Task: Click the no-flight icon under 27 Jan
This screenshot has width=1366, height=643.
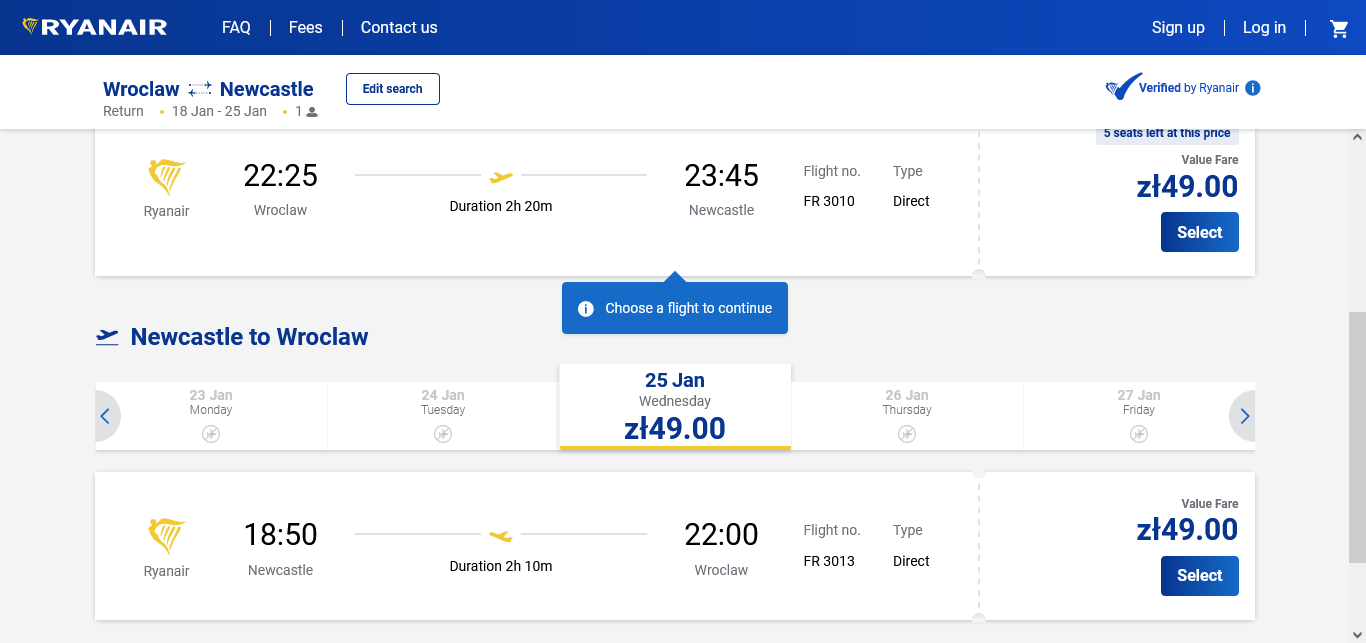Action: click(x=1139, y=434)
